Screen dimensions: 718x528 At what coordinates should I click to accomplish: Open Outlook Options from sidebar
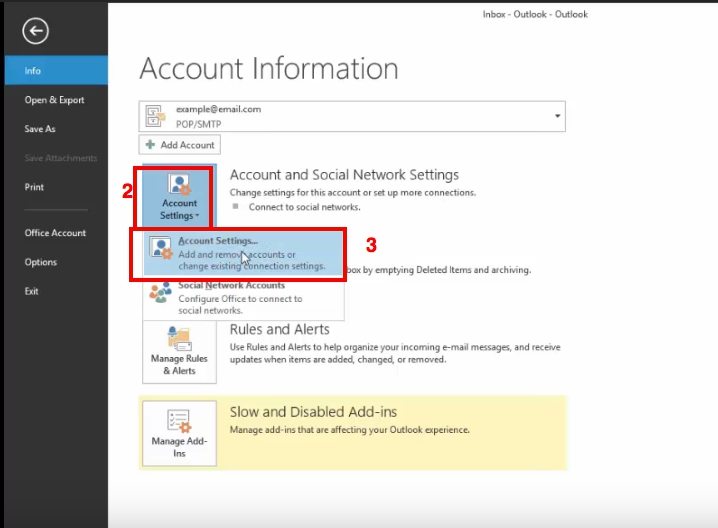[41, 262]
